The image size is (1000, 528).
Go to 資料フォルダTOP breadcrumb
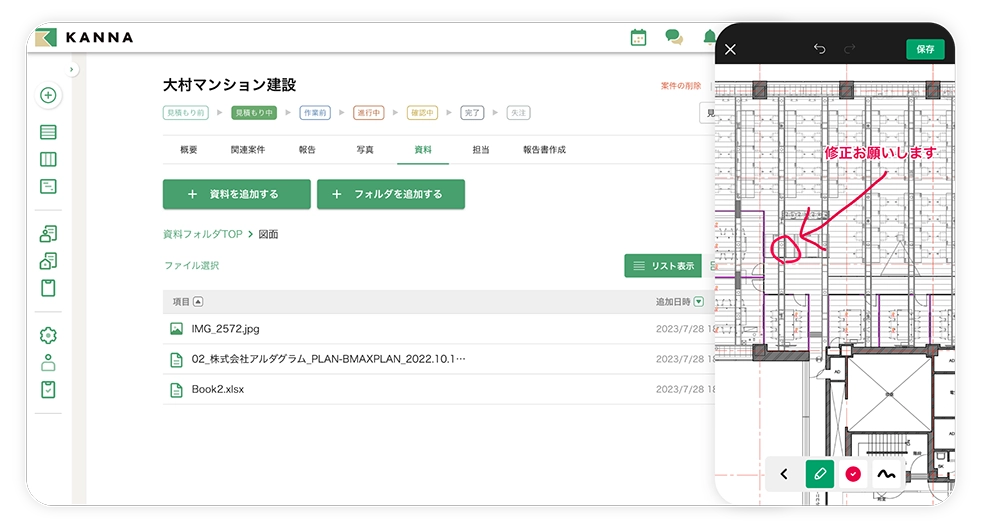click(x=203, y=234)
